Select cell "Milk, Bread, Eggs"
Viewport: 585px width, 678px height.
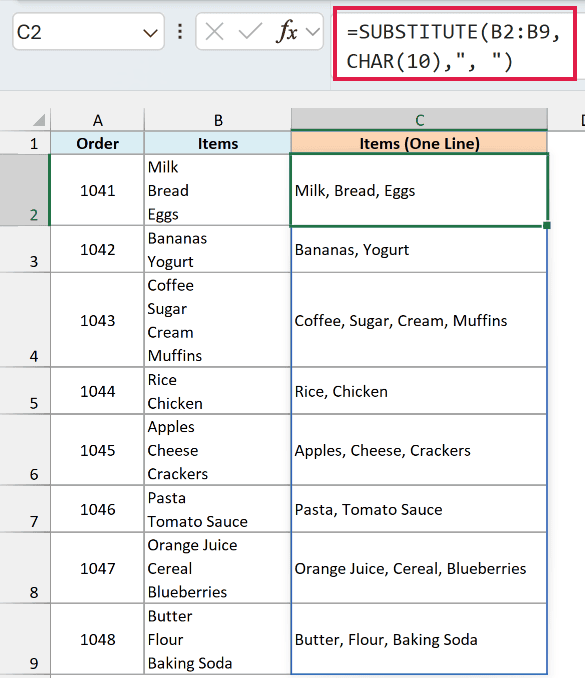[x=419, y=190]
